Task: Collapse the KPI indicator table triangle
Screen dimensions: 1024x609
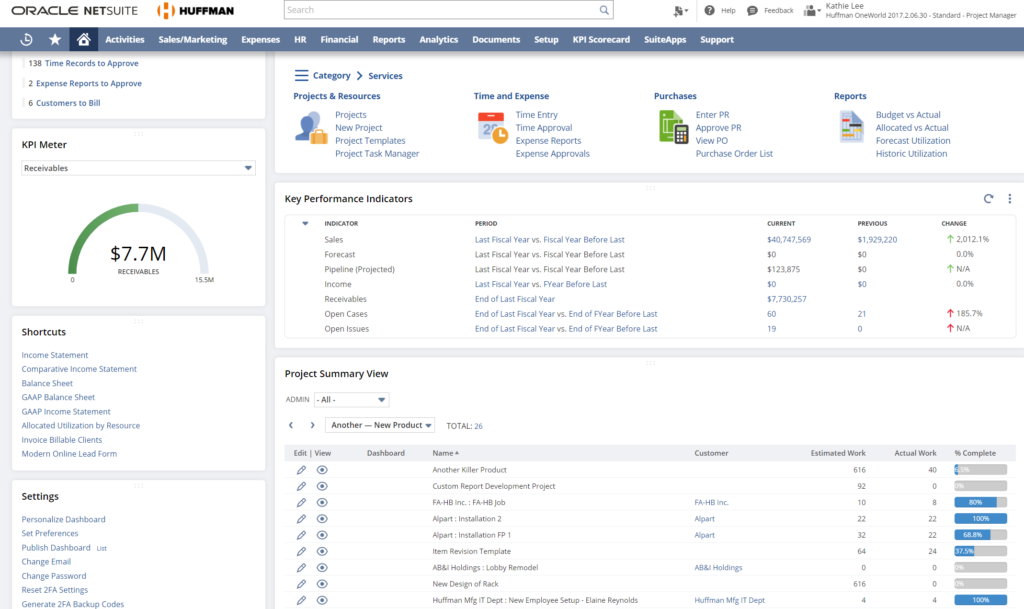Action: [305, 223]
